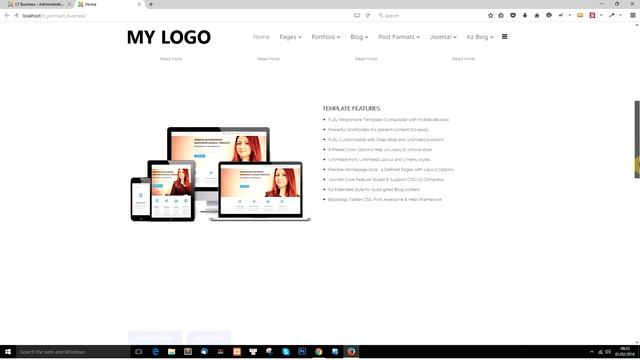
Task: Open File Explorer from the taskbar
Action: click(x=171, y=351)
